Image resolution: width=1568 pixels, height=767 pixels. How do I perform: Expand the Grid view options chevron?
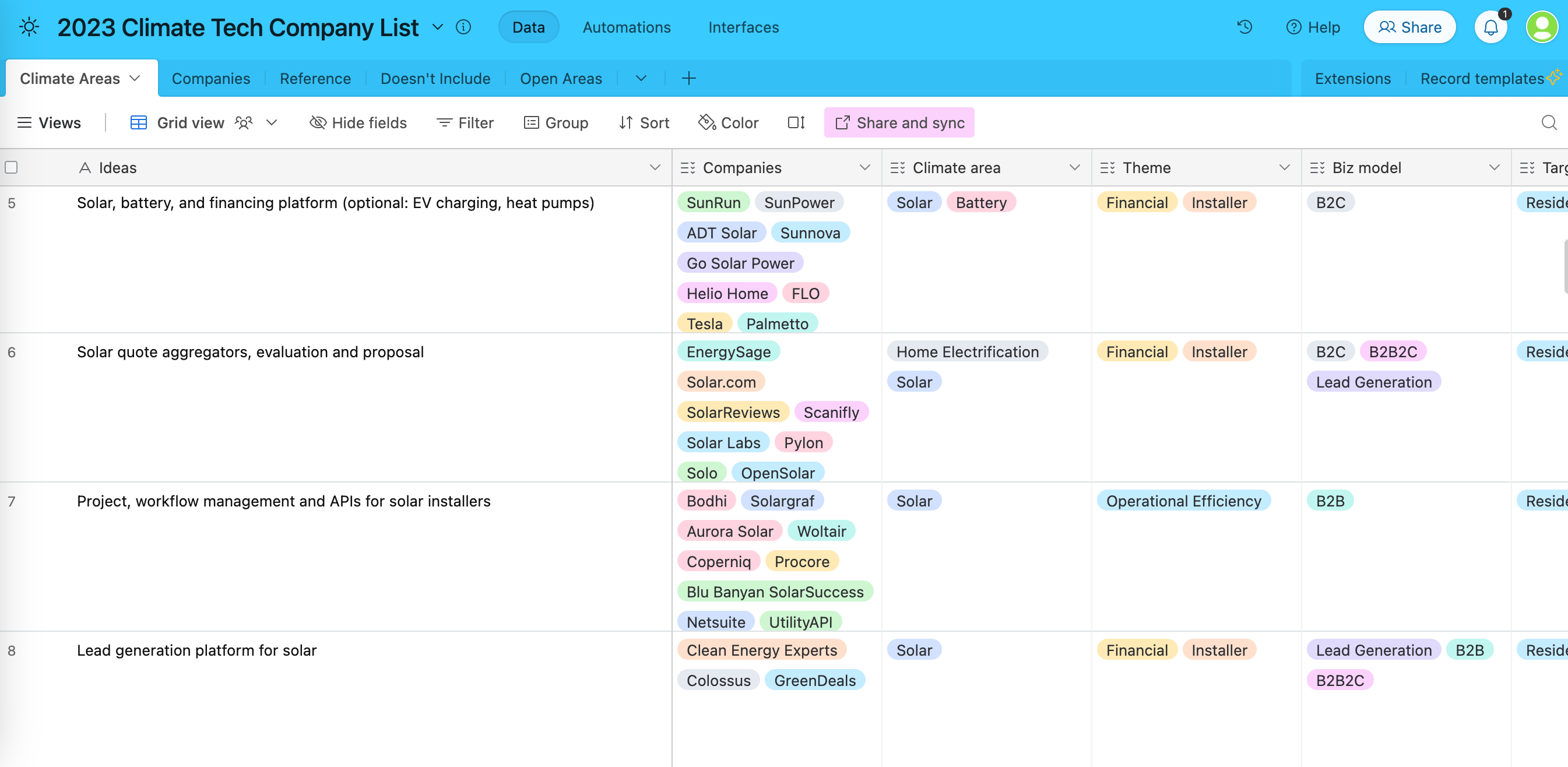(272, 122)
